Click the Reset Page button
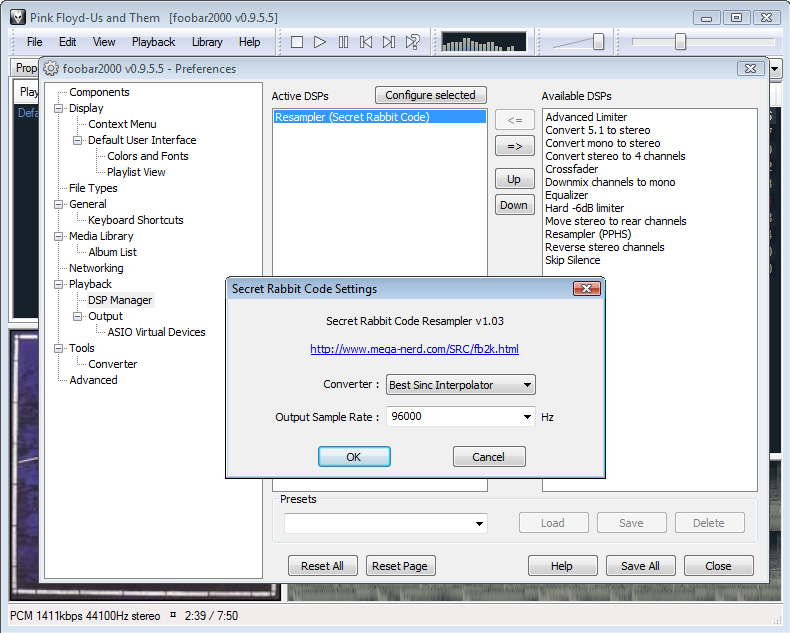Image resolution: width=790 pixels, height=633 pixels. click(400, 566)
